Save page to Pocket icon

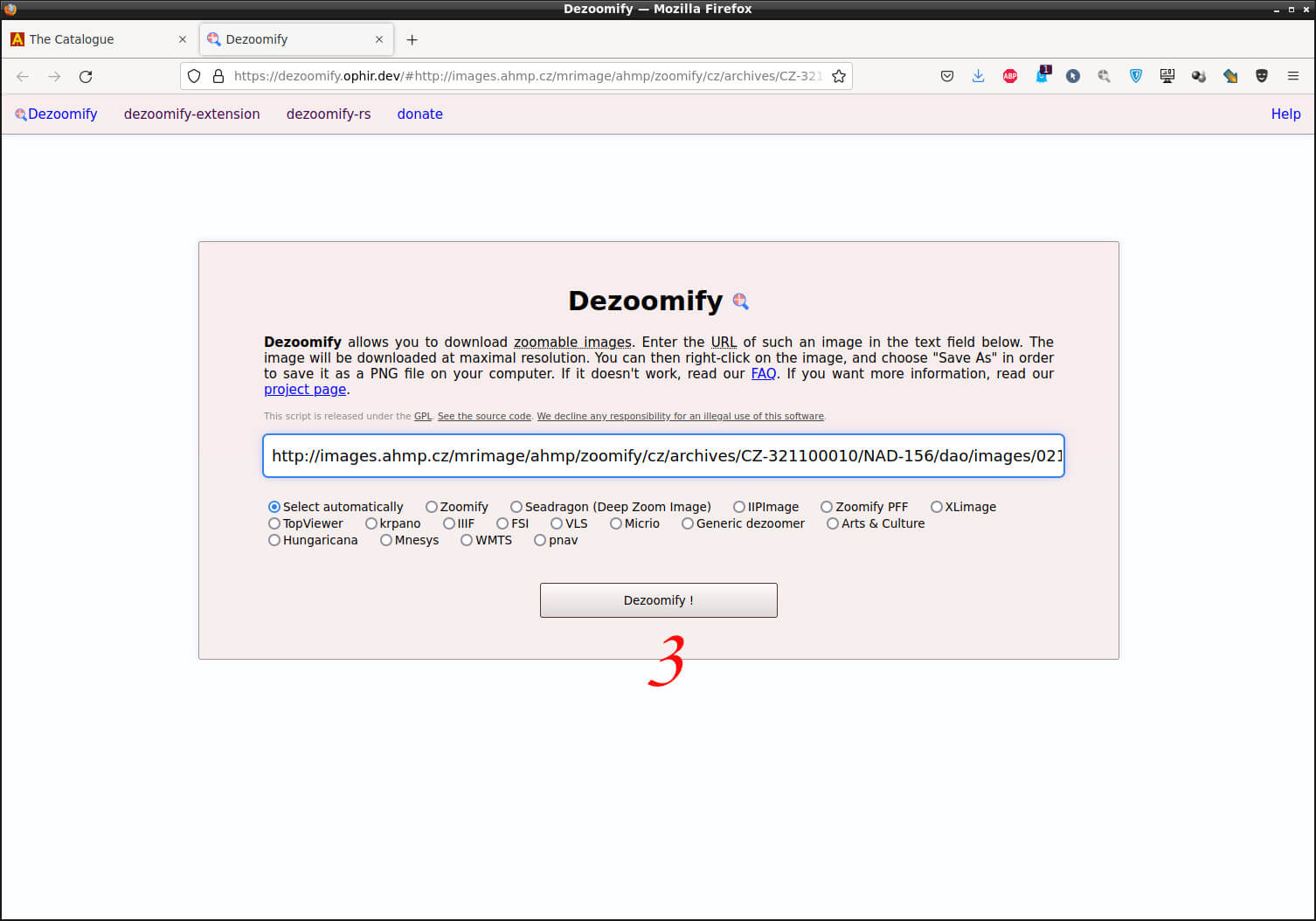947,76
